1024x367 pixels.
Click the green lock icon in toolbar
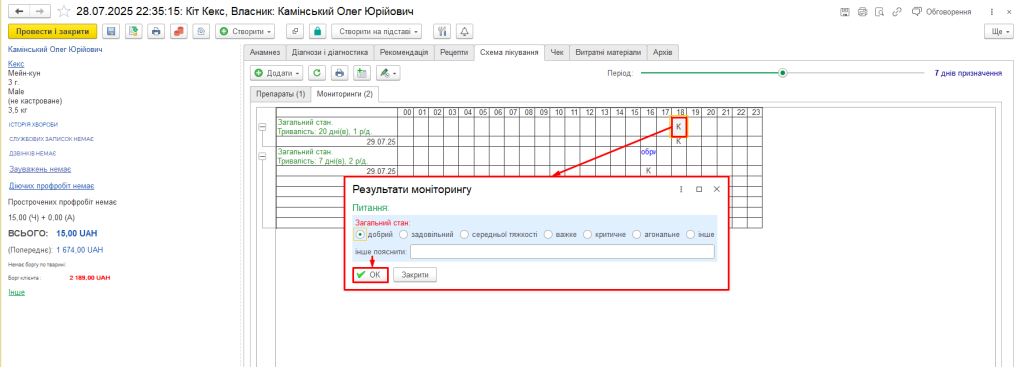[317, 31]
